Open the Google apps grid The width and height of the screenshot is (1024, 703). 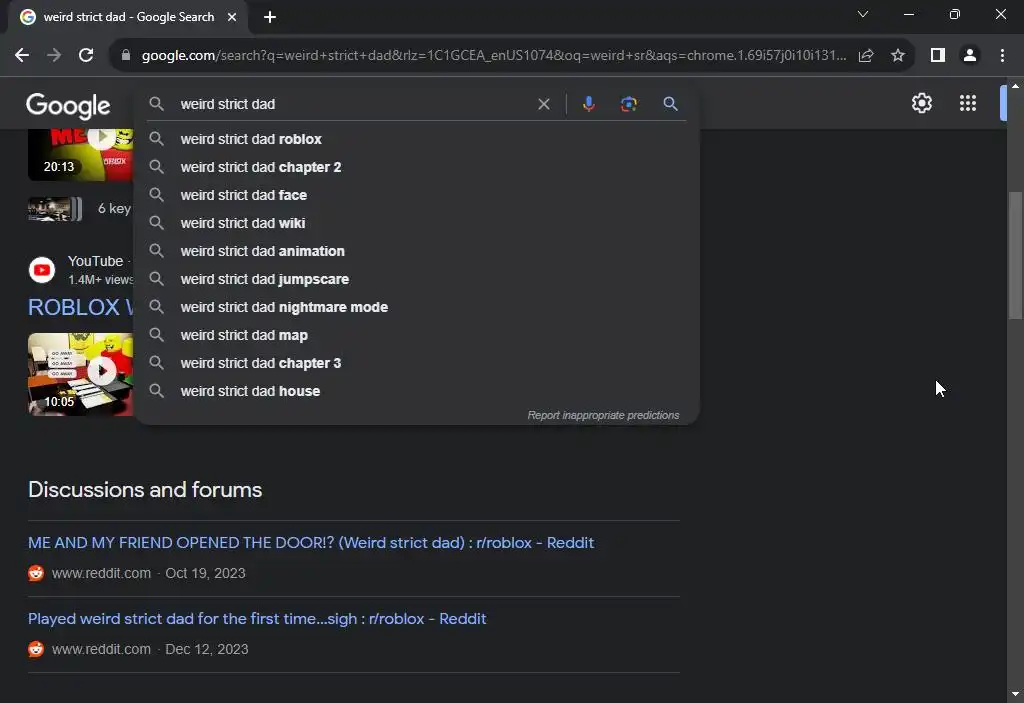pos(968,103)
